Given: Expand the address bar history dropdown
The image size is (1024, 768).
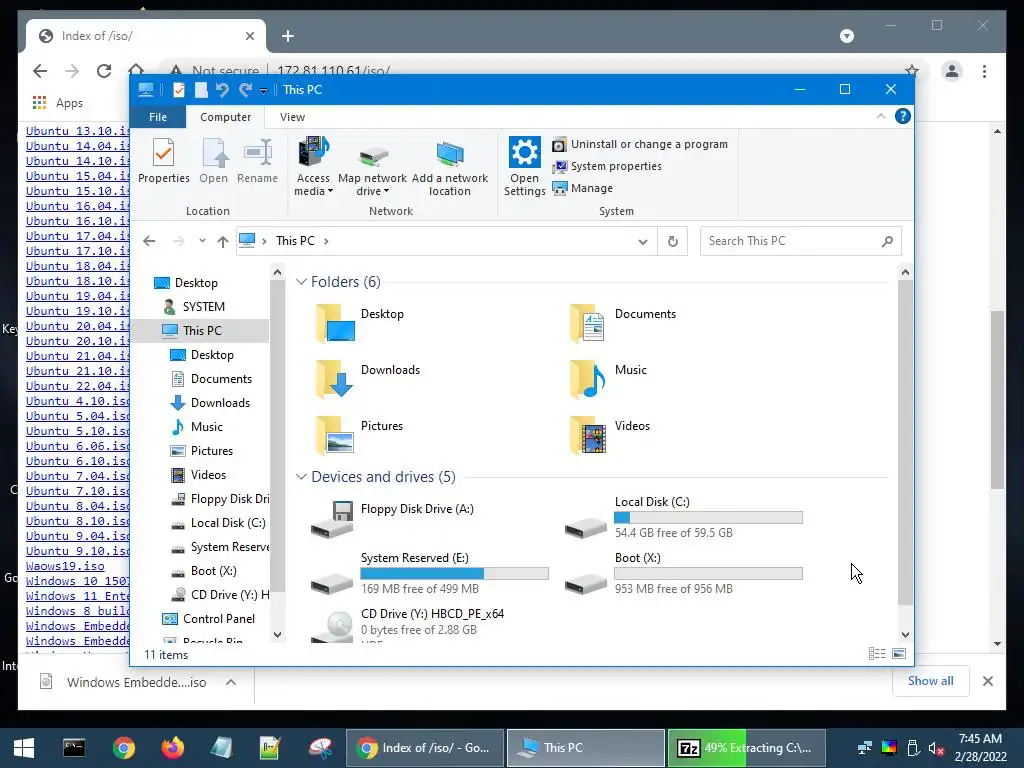Looking at the screenshot, I should coord(643,242).
